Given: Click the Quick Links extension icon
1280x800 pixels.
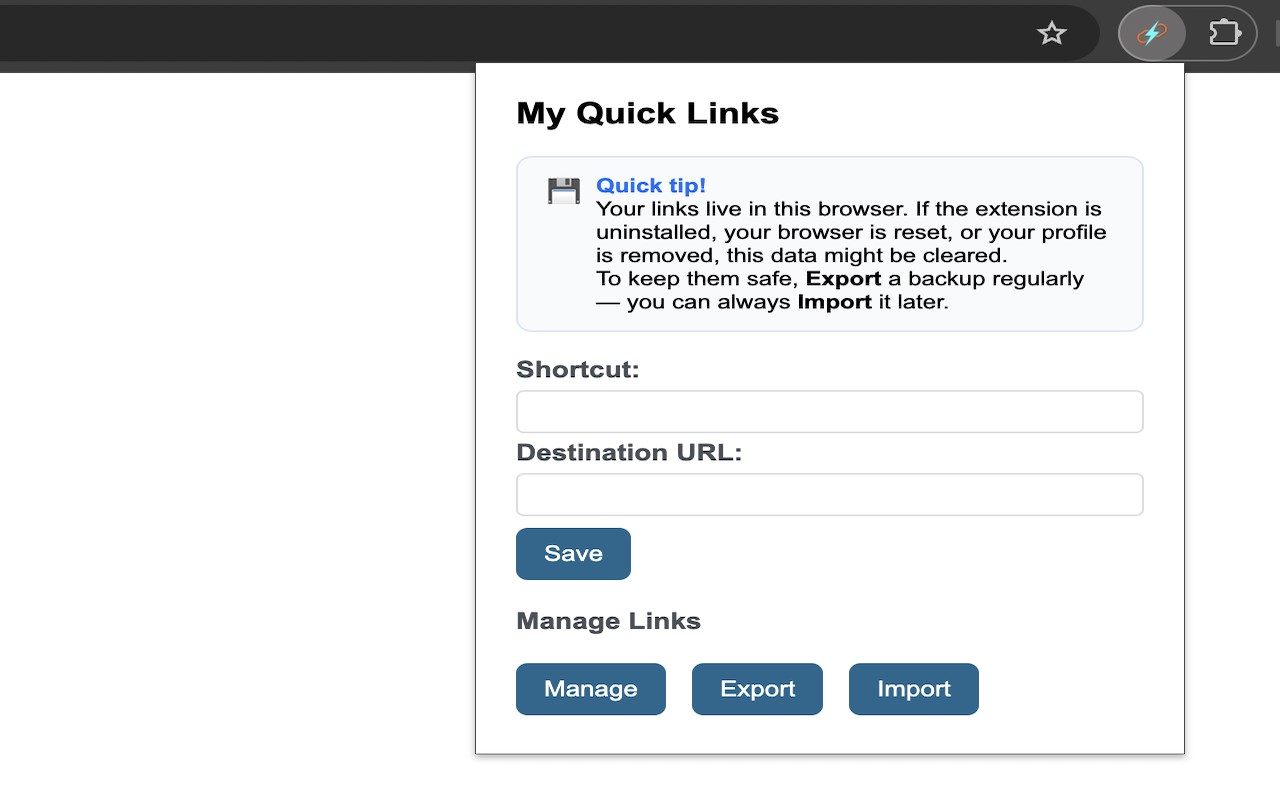Looking at the screenshot, I should (x=1152, y=34).
